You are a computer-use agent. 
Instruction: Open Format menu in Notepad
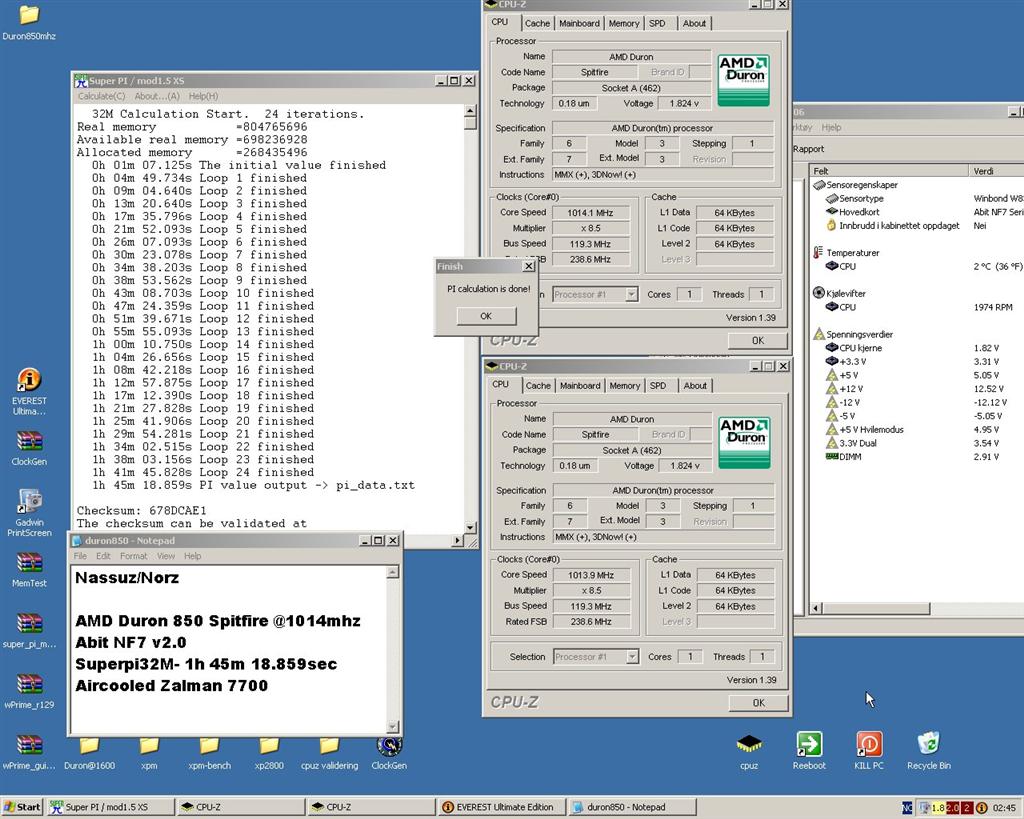coord(133,556)
